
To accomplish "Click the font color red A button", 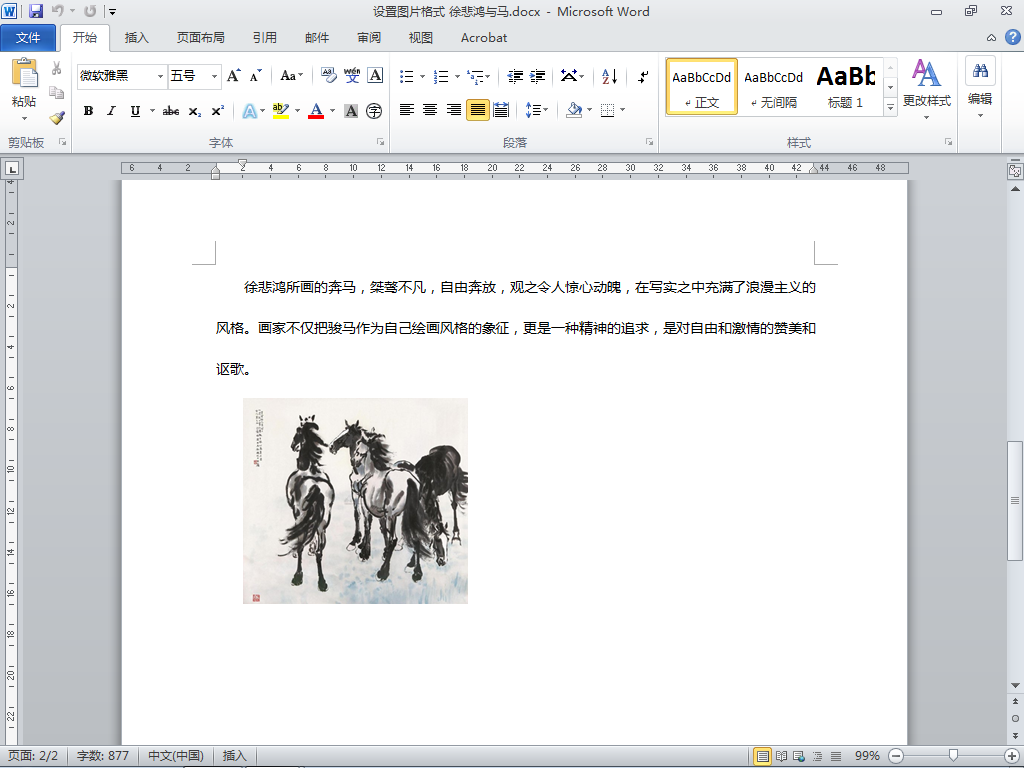I will click(x=316, y=111).
